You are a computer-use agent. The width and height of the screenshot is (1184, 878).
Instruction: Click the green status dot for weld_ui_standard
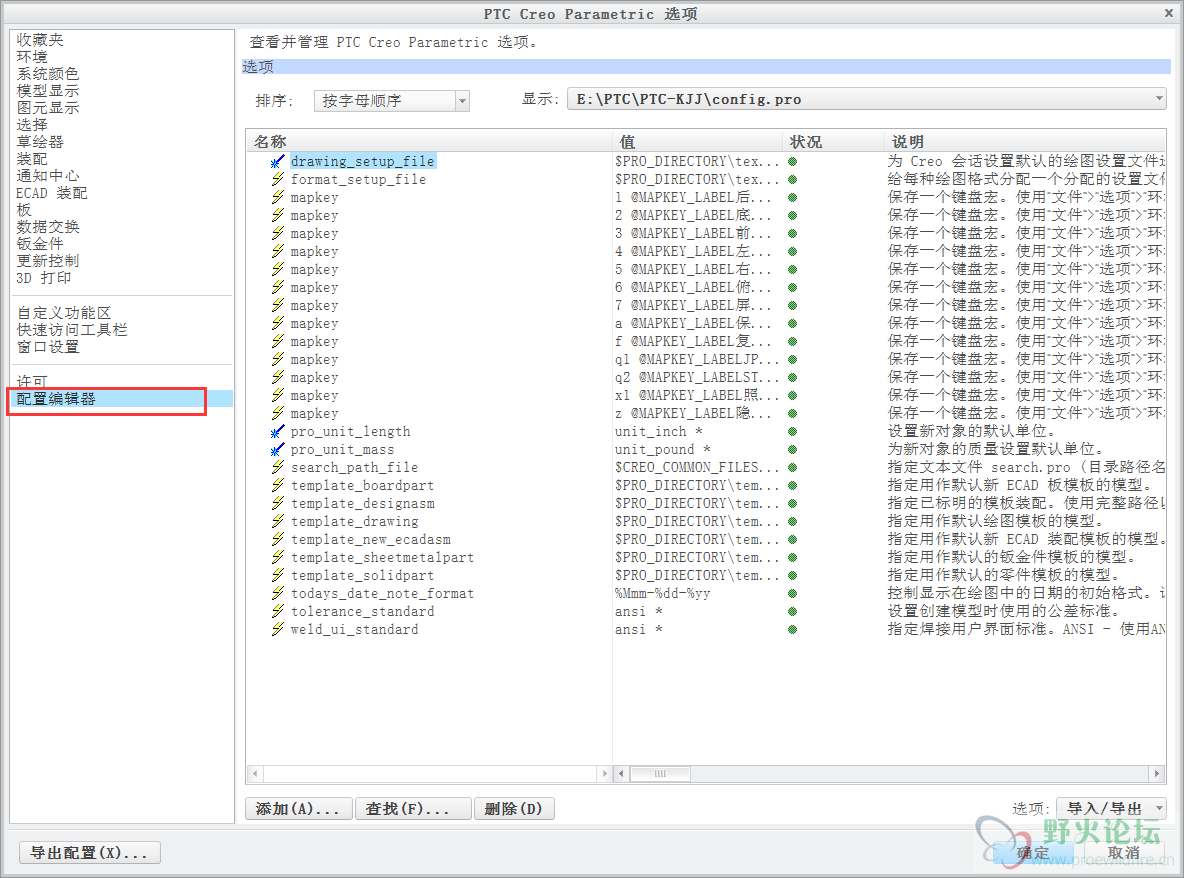click(793, 630)
